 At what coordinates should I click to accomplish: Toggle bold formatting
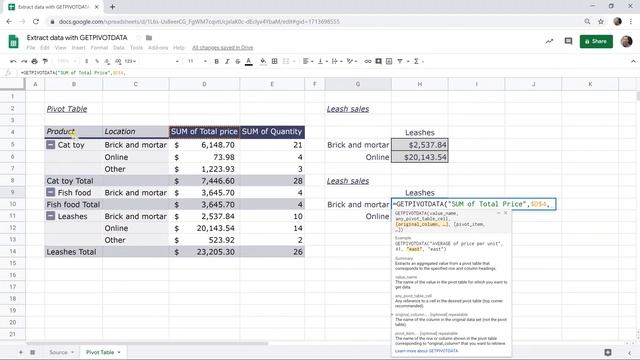tap(216, 61)
